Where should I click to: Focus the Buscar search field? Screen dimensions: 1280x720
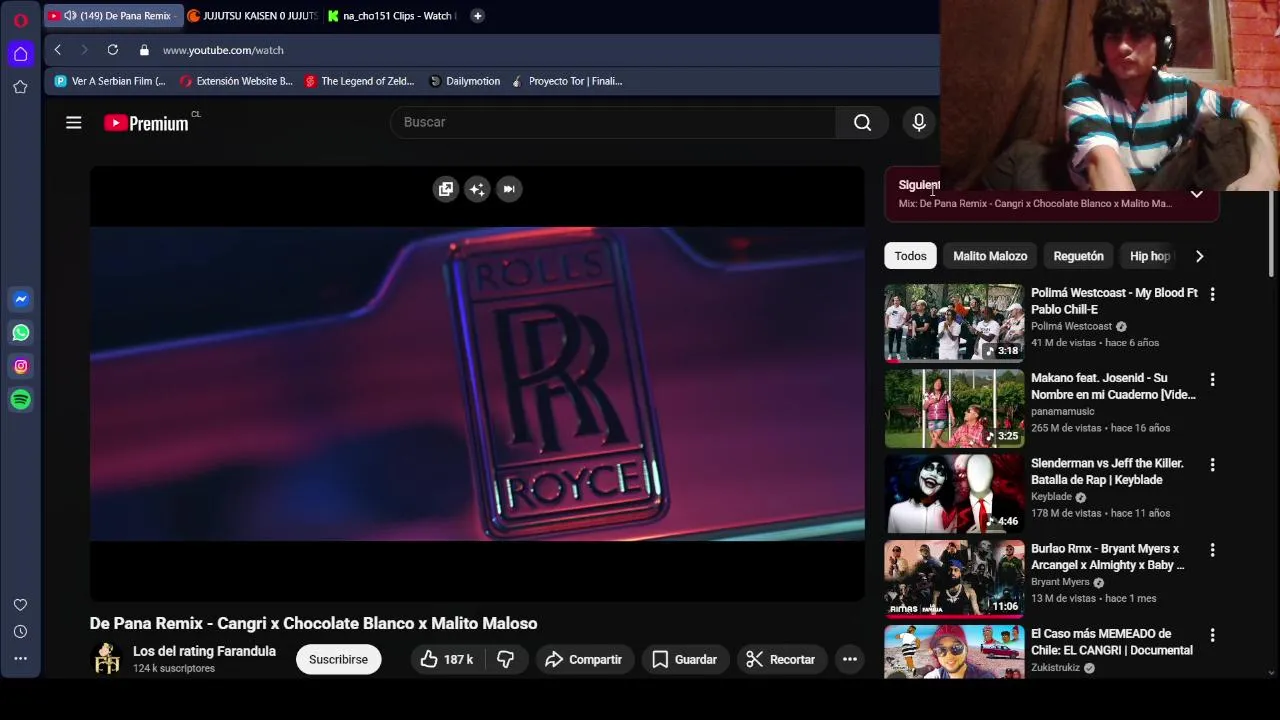pyautogui.click(x=613, y=122)
